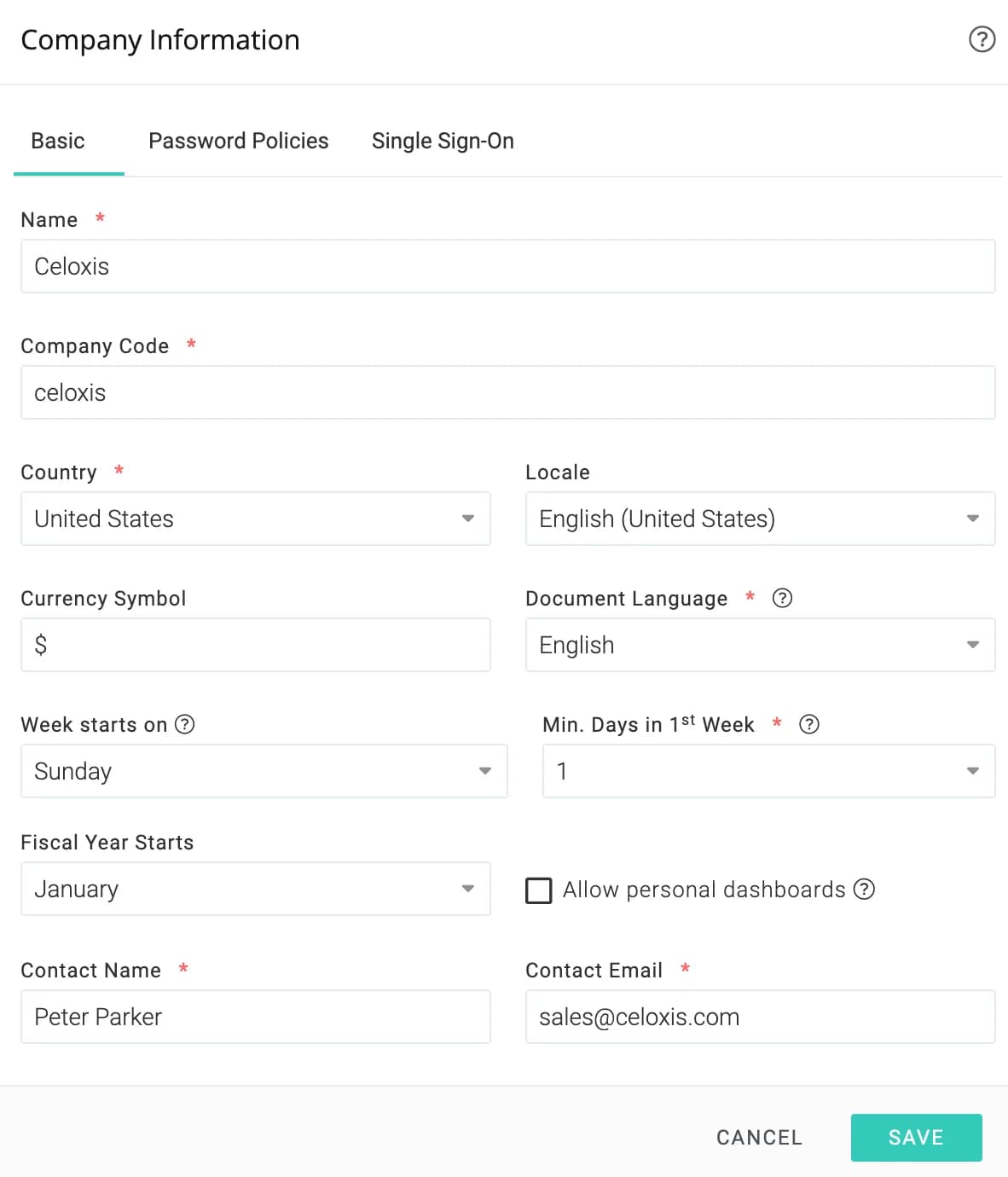Switch to the Single Sign-On tab

click(443, 141)
